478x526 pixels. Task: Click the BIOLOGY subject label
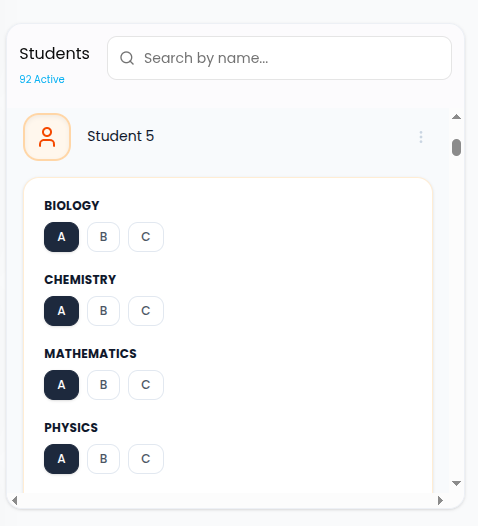[x=72, y=206]
